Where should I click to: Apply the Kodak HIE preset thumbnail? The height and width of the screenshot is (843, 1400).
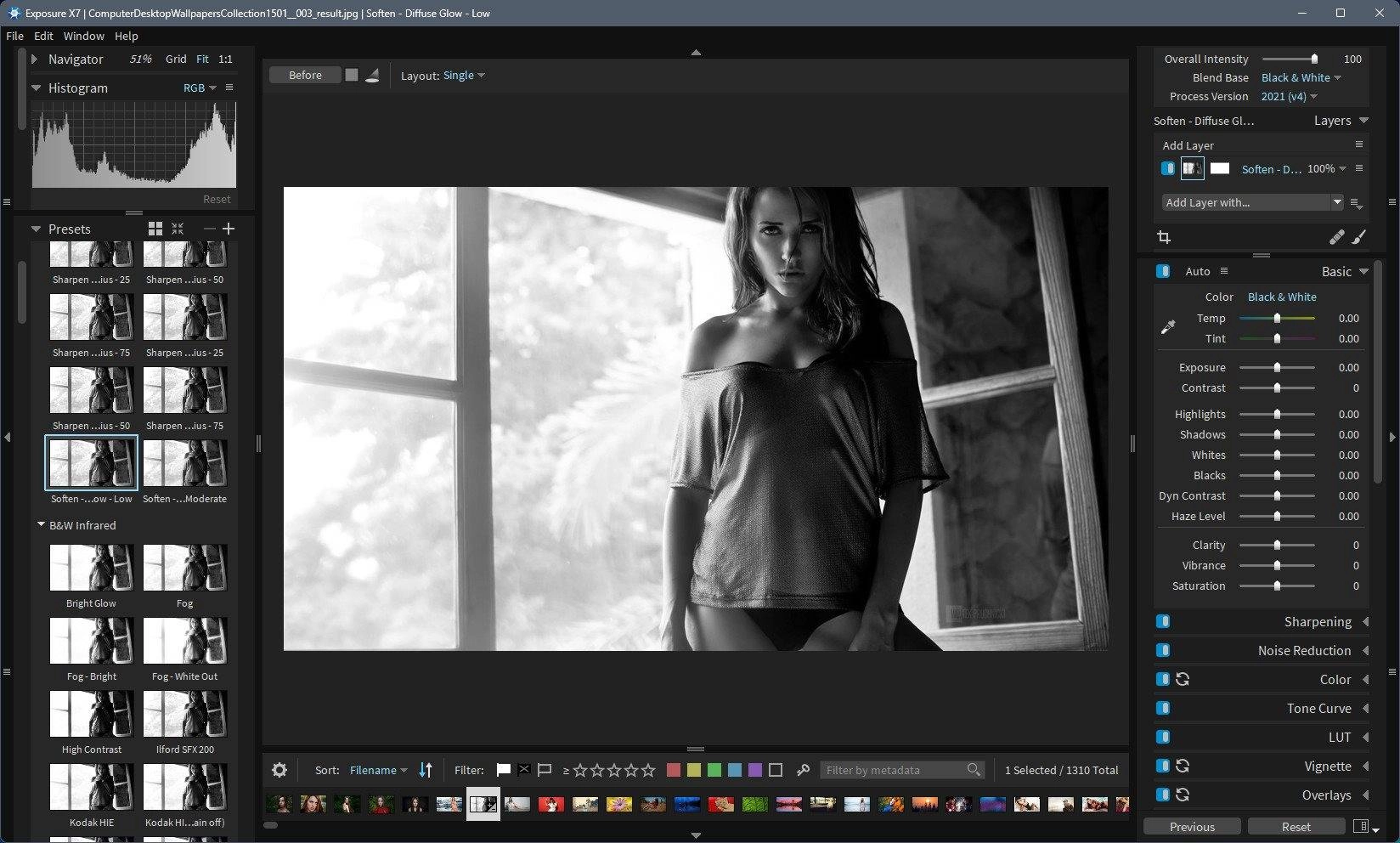point(92,787)
